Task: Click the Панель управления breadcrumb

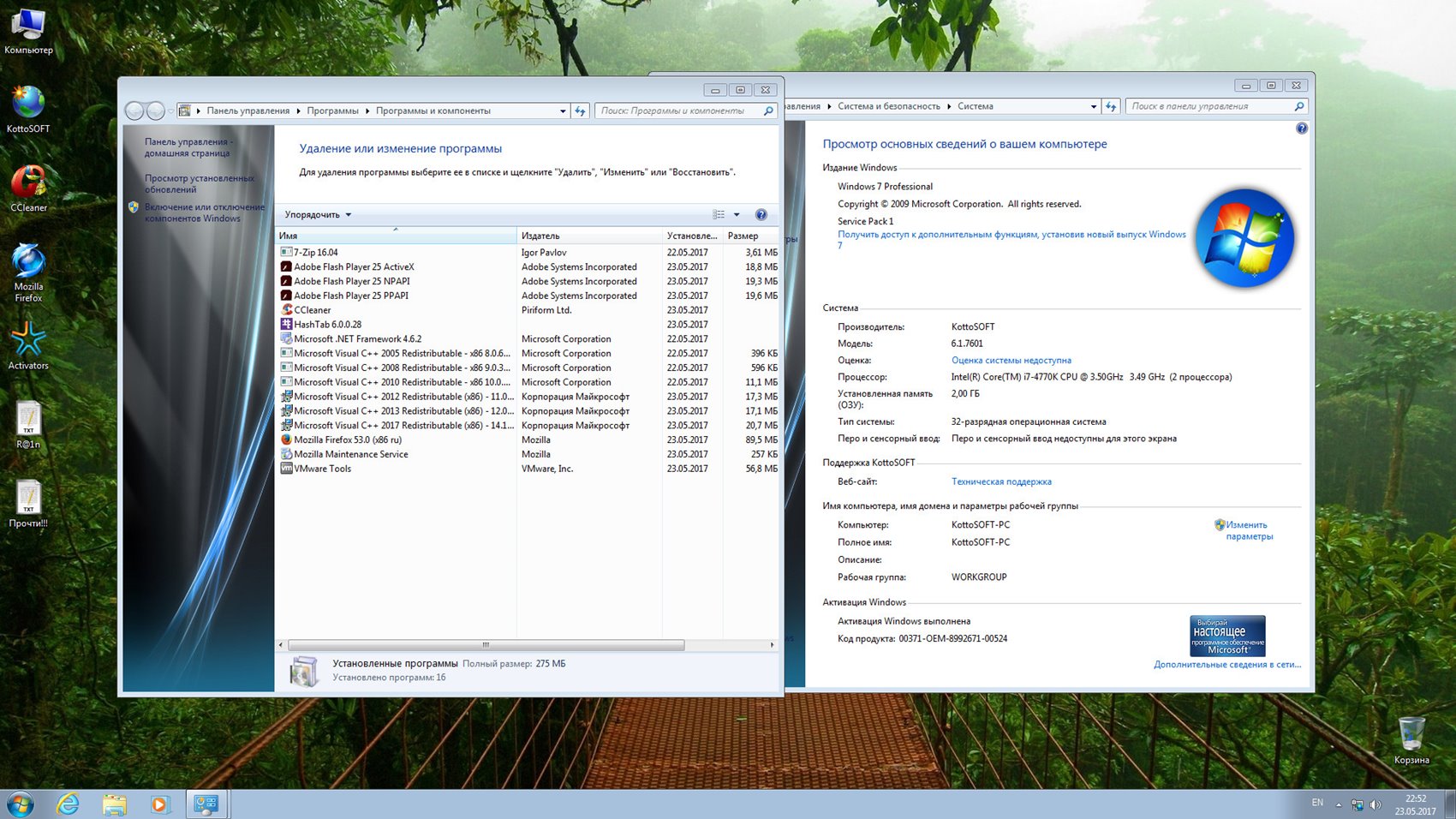Action: (248, 111)
